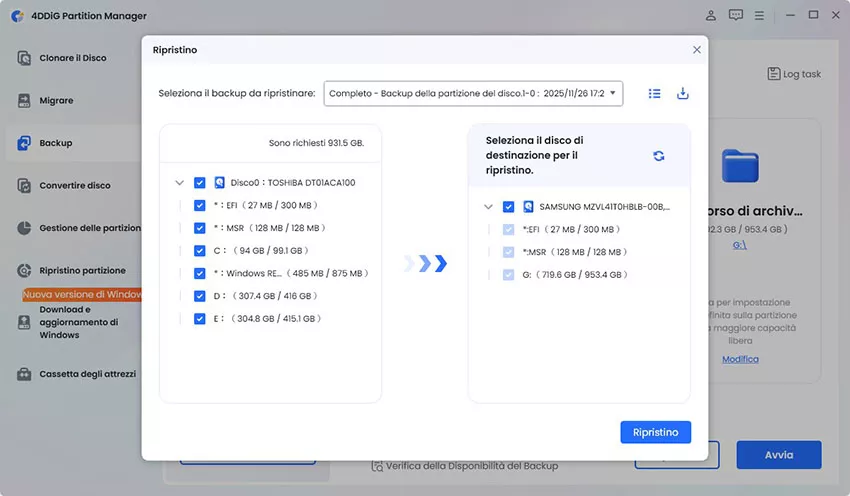Image resolution: width=850 pixels, height=496 pixels.
Task: Click the Gestione delle partizioni pie icon
Action: (24, 228)
